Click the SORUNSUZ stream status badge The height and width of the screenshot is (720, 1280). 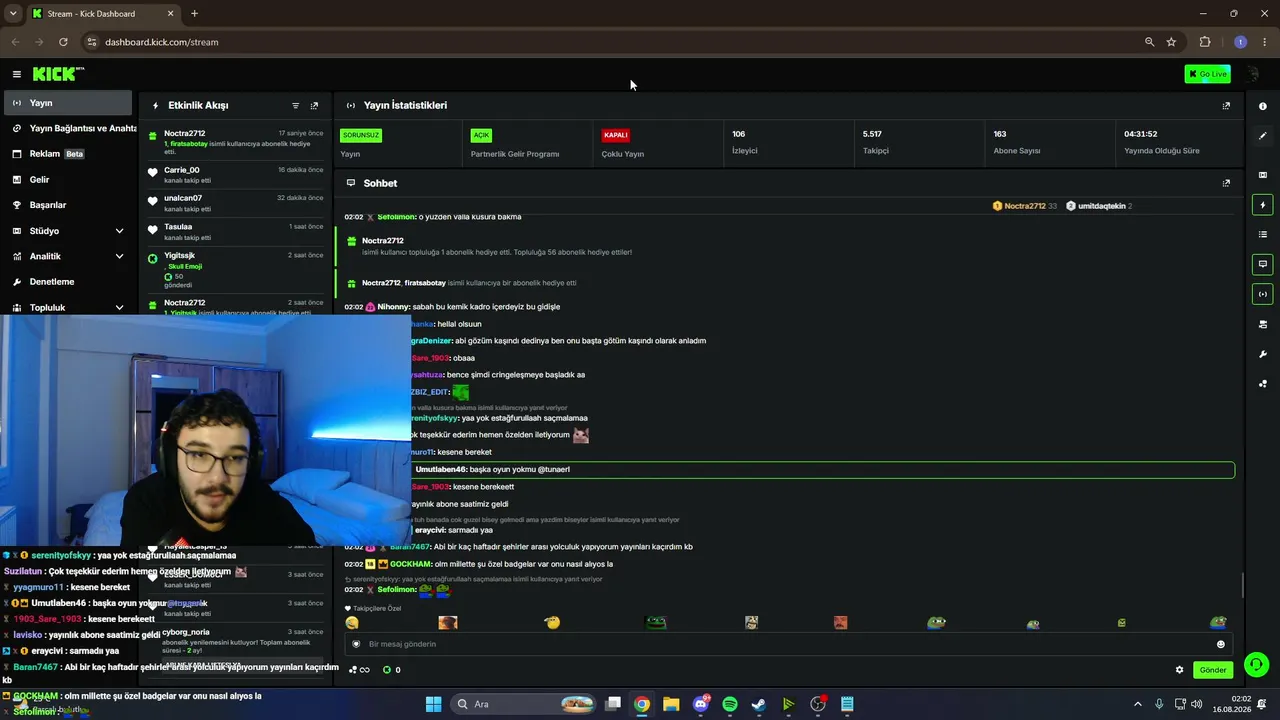[x=360, y=135]
